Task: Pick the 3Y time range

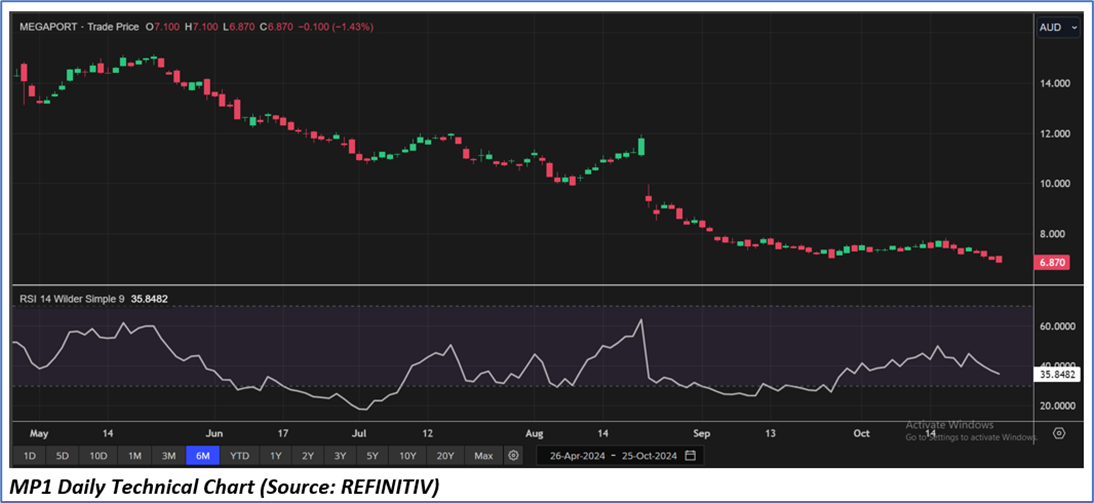Action: 340,455
